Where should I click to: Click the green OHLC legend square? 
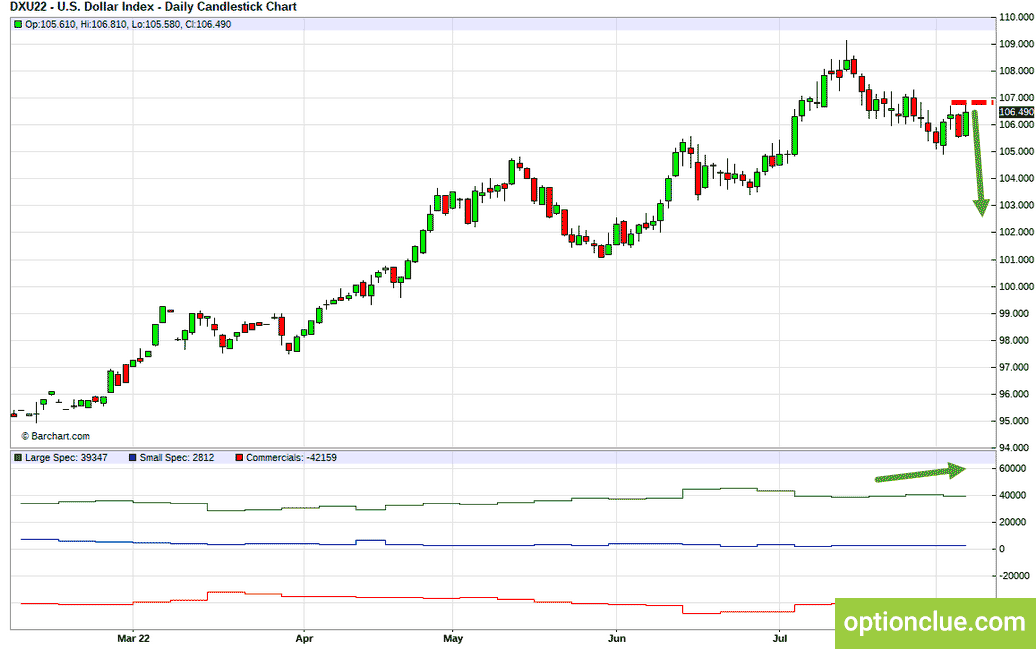(18, 24)
